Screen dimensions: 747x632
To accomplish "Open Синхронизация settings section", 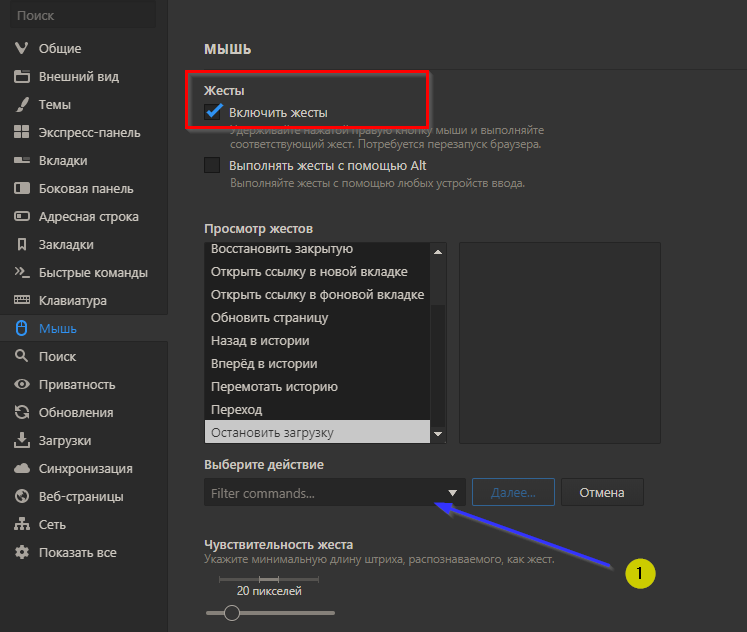I will [84, 469].
